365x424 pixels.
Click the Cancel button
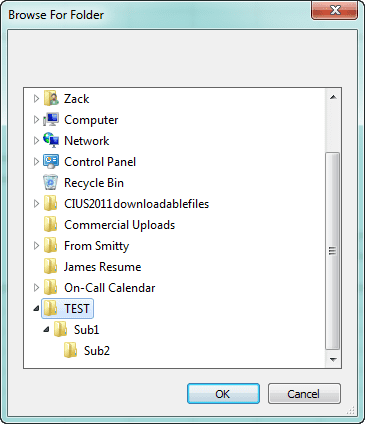coord(304,394)
